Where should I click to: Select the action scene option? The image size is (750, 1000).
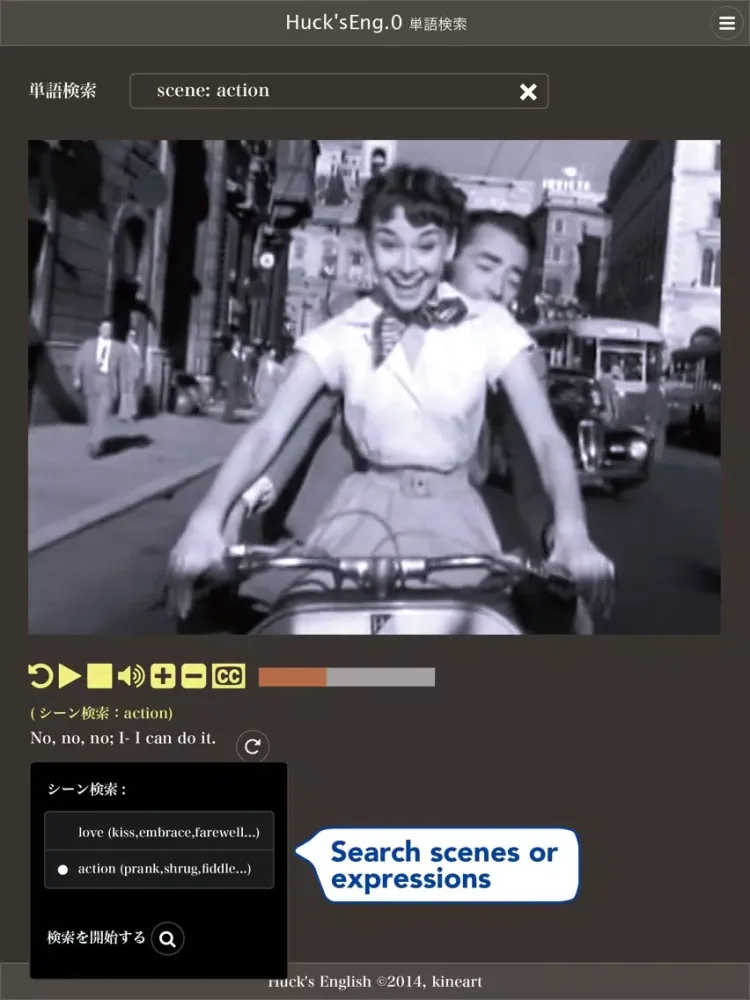159,869
